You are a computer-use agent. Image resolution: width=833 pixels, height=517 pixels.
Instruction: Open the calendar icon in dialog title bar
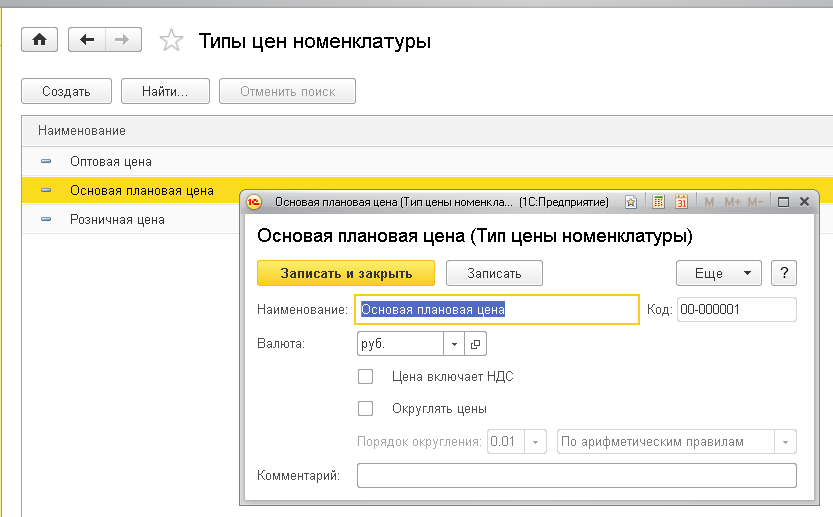(681, 202)
